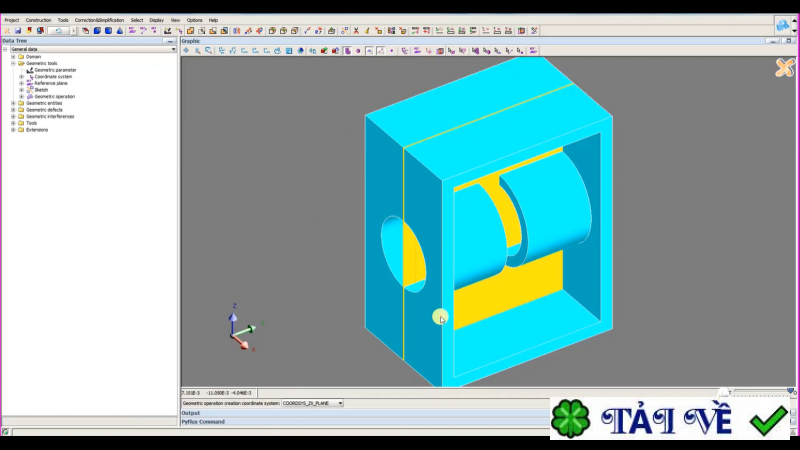Click the undo arrow button
Screen dimensions: 800x450
(x=59, y=31)
